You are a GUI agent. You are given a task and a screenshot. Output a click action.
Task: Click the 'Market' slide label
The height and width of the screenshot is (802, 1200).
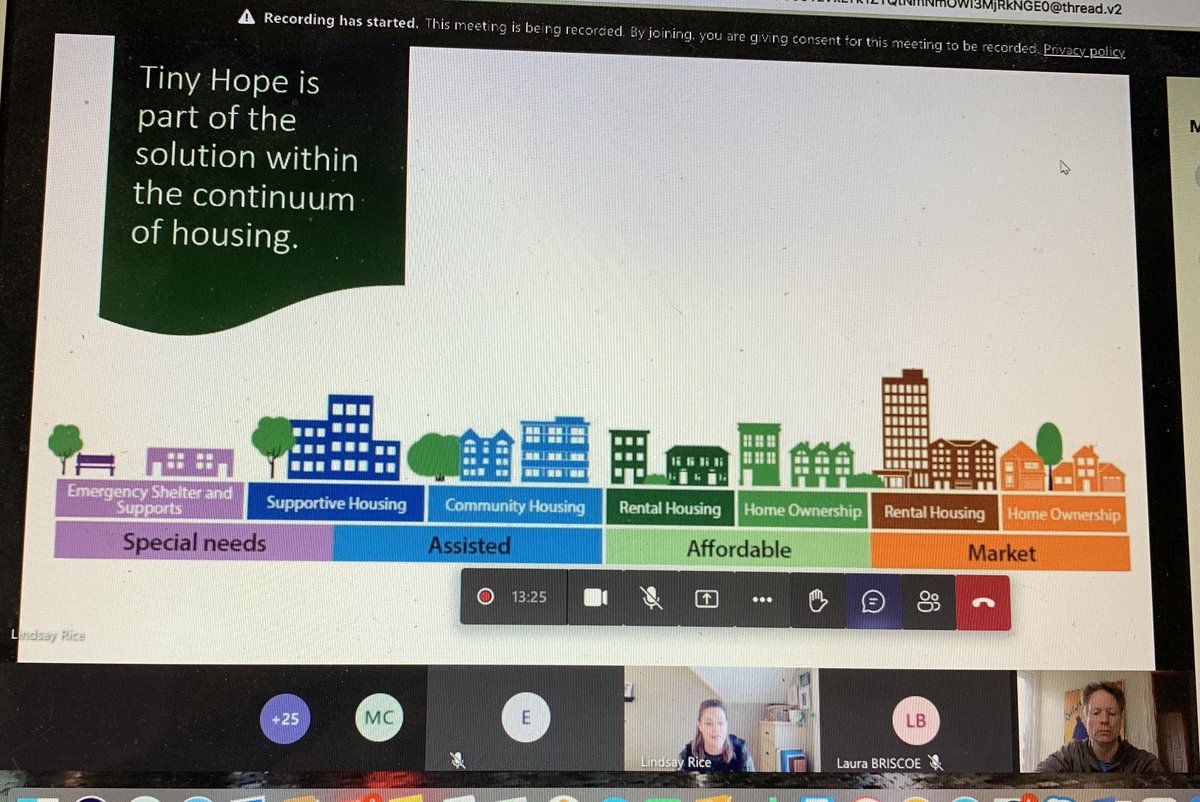[1001, 552]
